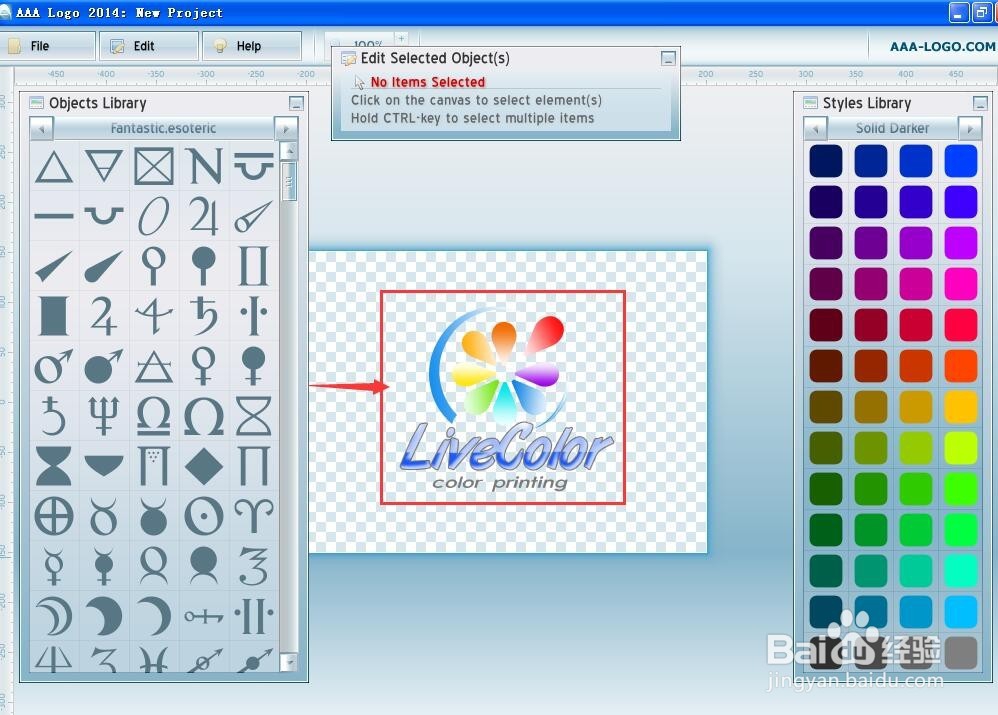Go to next Styles Library category
Screen dimensions: 998x715
coord(970,129)
